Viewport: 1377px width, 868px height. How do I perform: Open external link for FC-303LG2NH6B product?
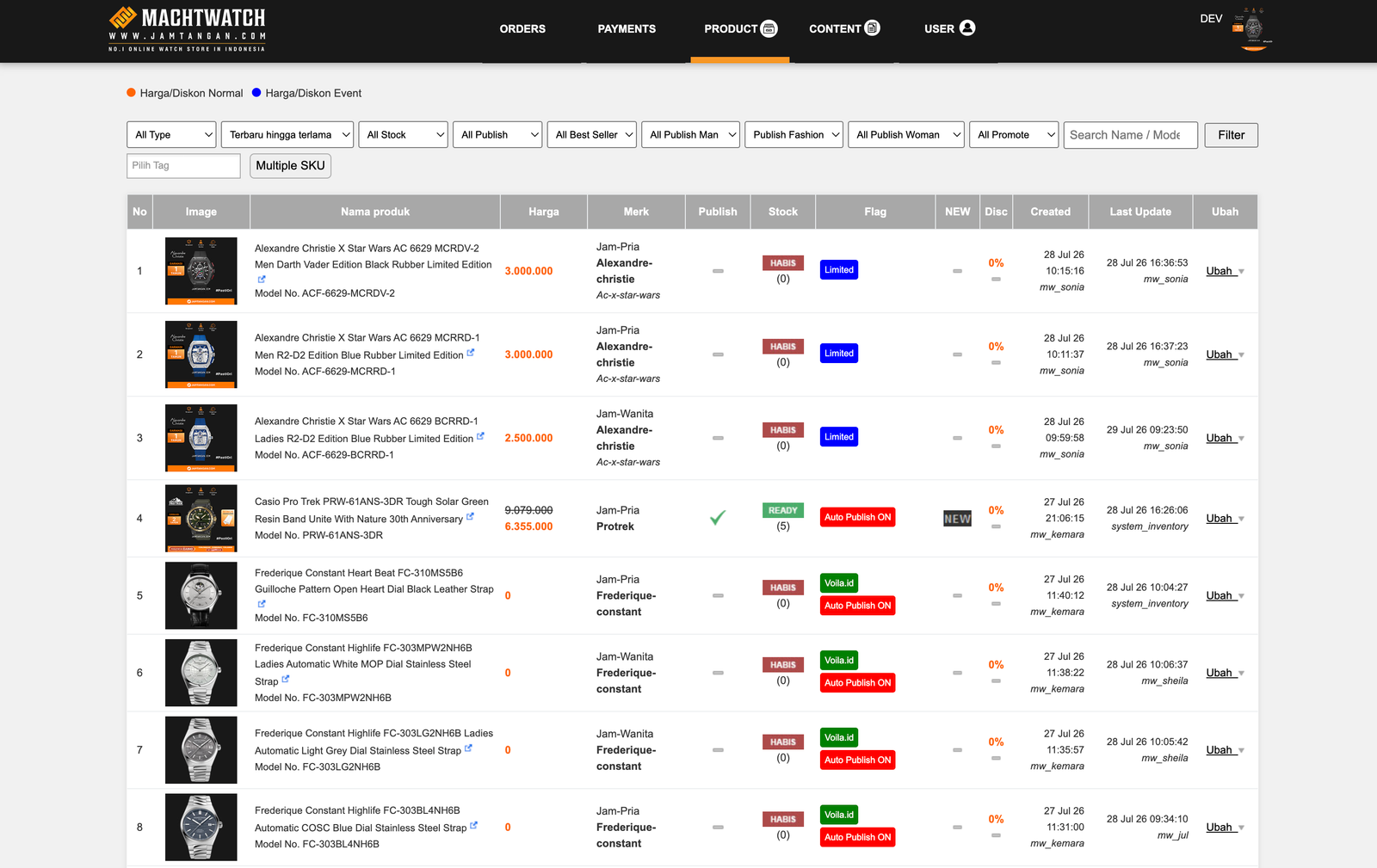468,748
